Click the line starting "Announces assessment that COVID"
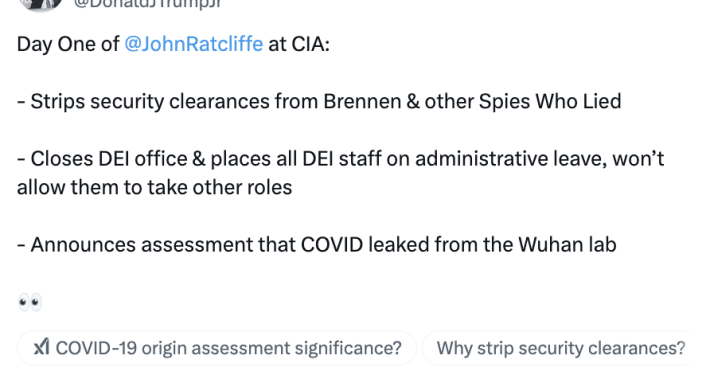 tap(317, 245)
